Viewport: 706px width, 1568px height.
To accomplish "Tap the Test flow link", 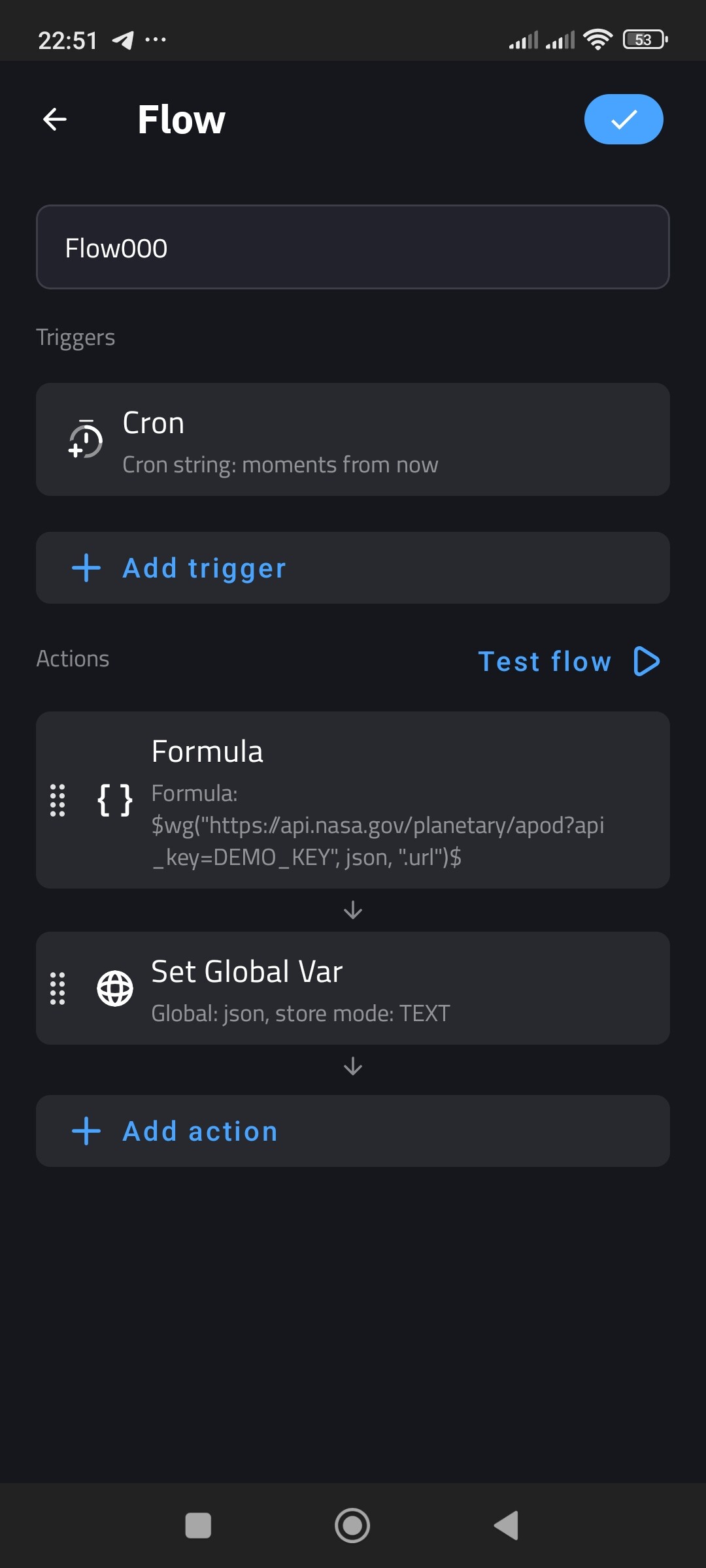I will coord(545,661).
